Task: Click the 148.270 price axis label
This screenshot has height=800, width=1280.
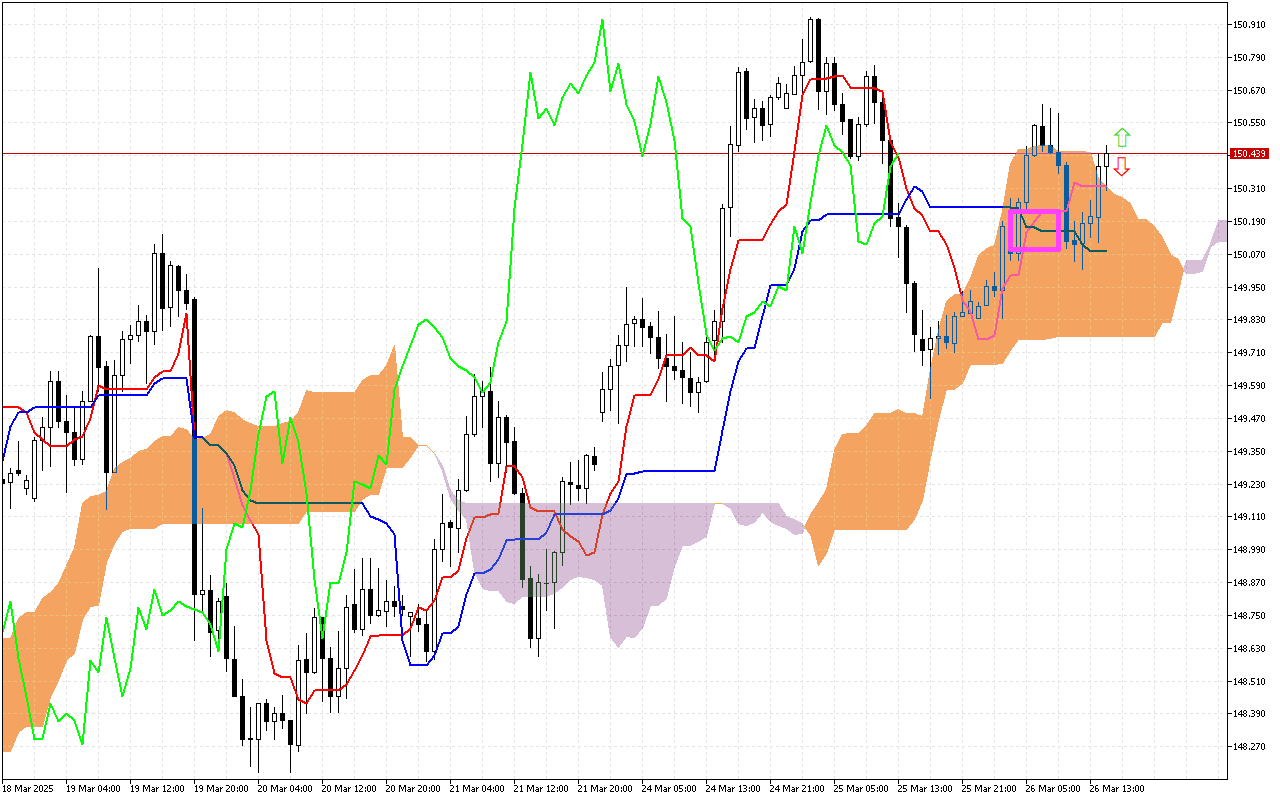Action: coord(1249,747)
